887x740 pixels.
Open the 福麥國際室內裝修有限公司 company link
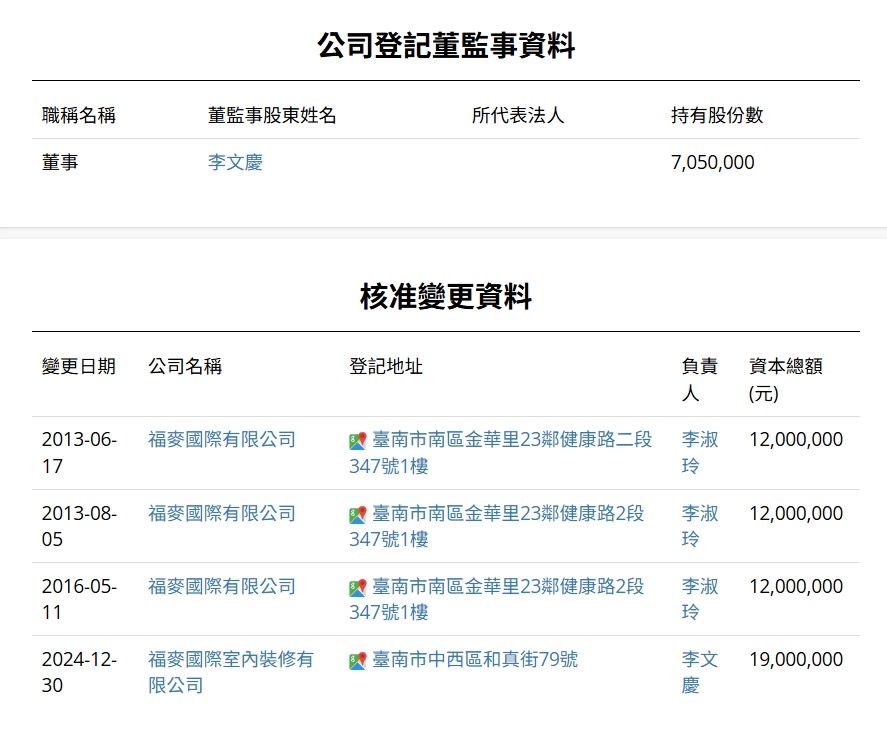(x=230, y=672)
